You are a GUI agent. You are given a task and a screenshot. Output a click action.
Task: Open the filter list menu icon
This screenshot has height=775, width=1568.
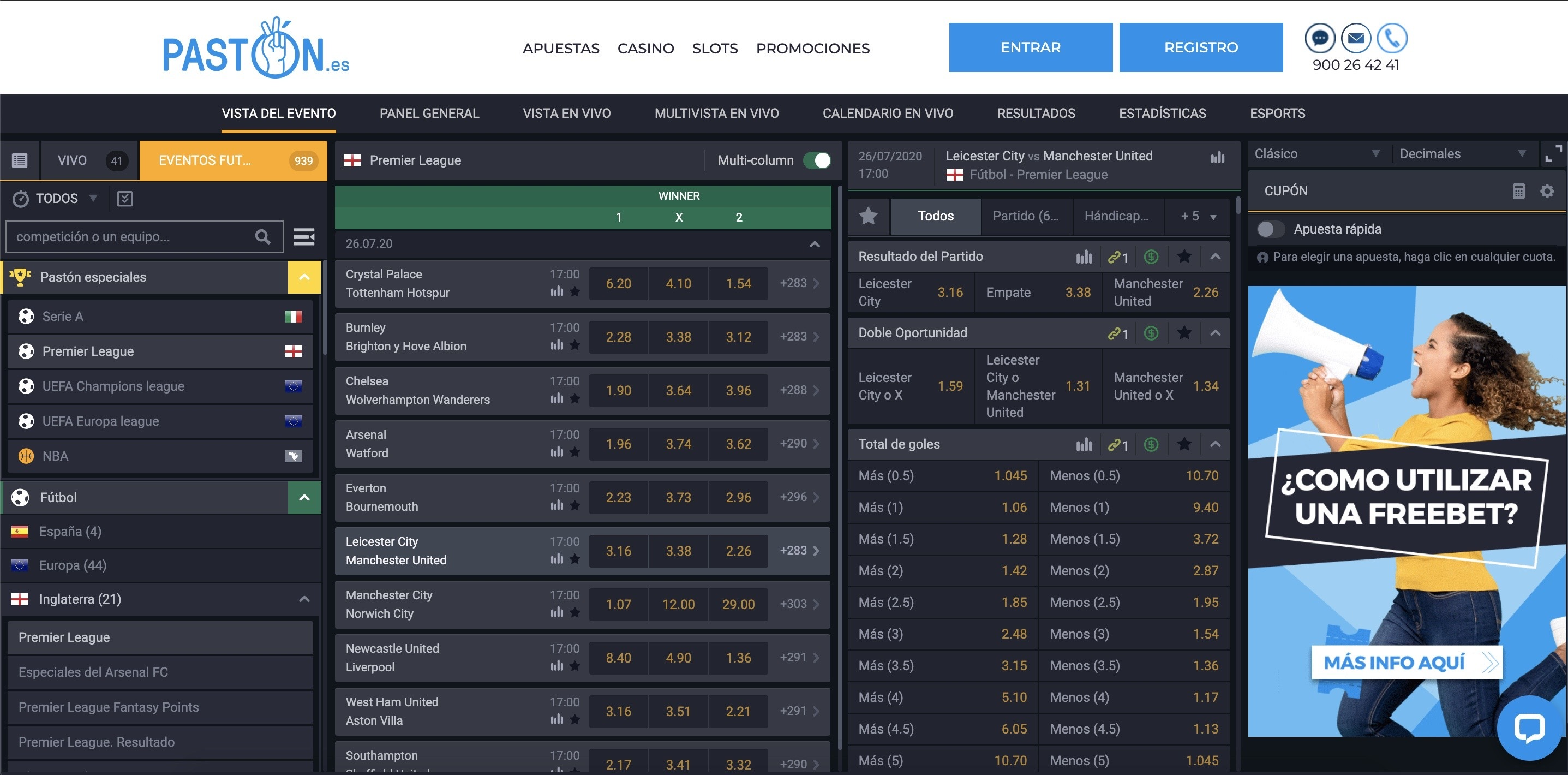pyautogui.click(x=304, y=237)
